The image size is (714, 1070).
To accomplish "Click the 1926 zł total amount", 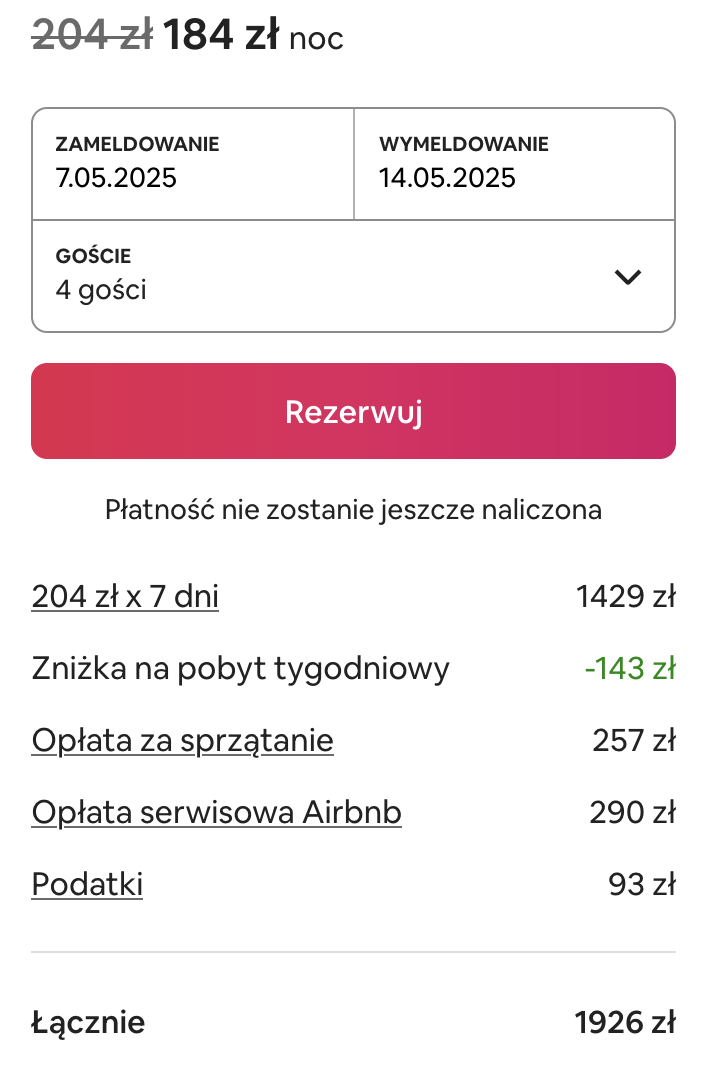I will click(x=625, y=1022).
